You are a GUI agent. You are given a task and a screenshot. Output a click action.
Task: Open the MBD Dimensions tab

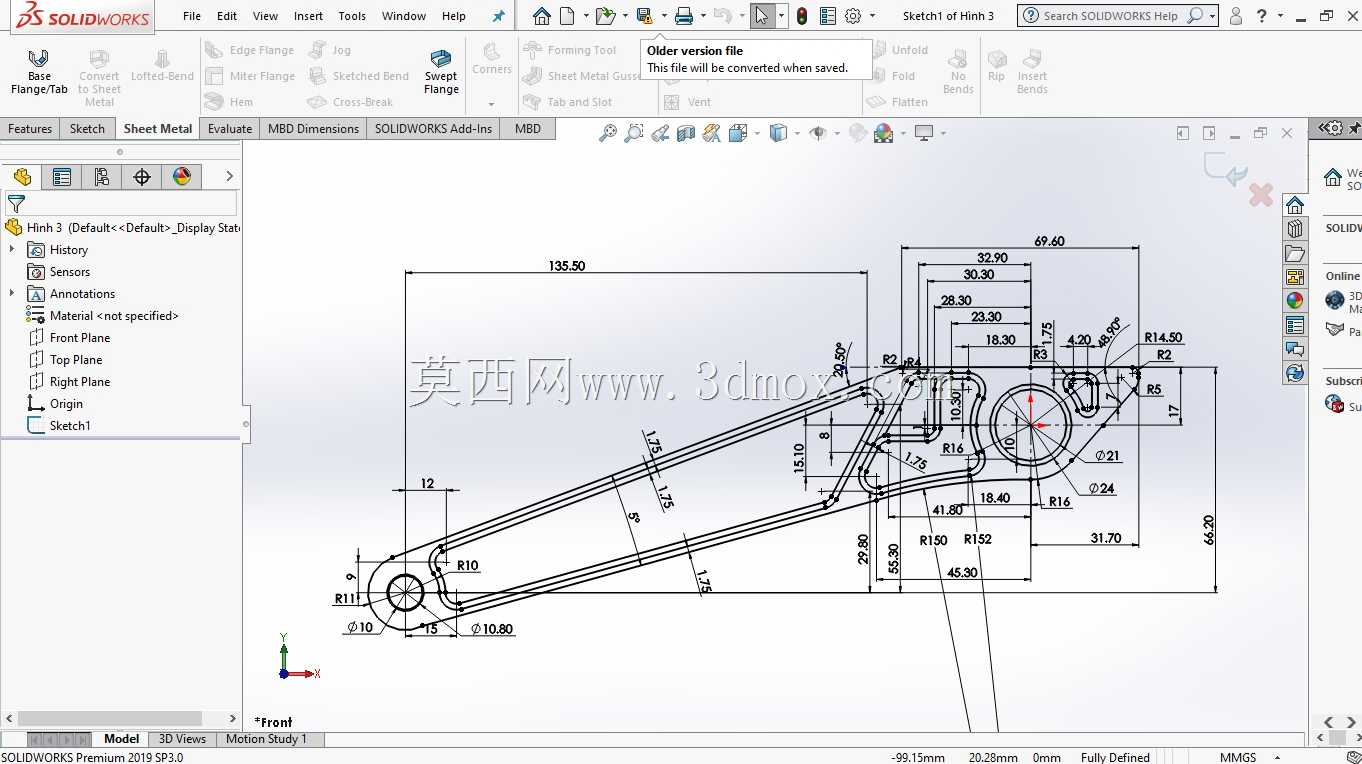313,129
